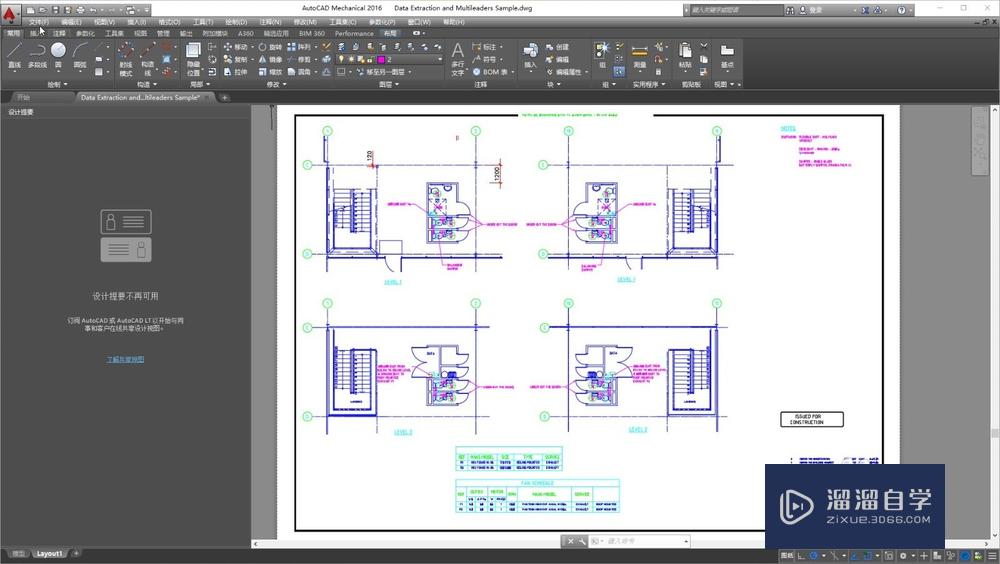
Task: Expand the Modify (修改) panel arrow
Action: [284, 85]
